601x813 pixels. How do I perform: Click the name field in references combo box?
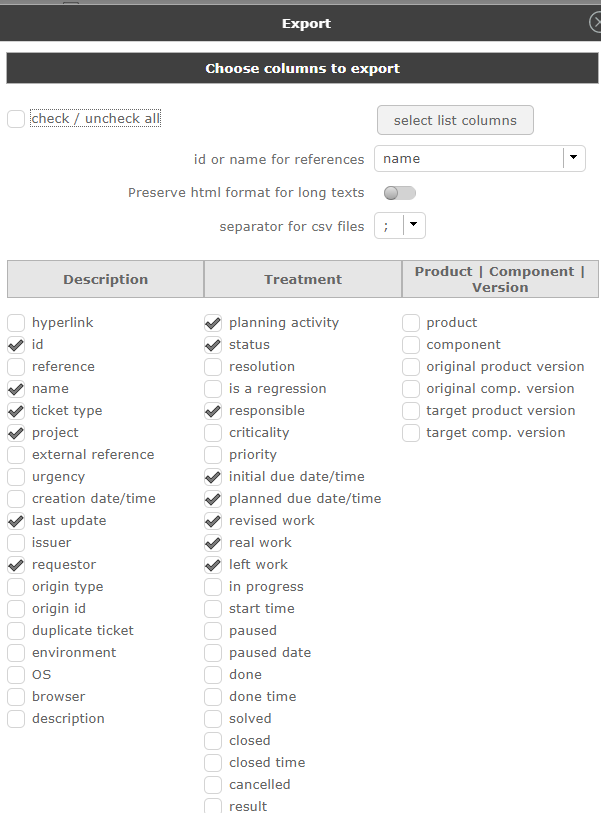(467, 158)
